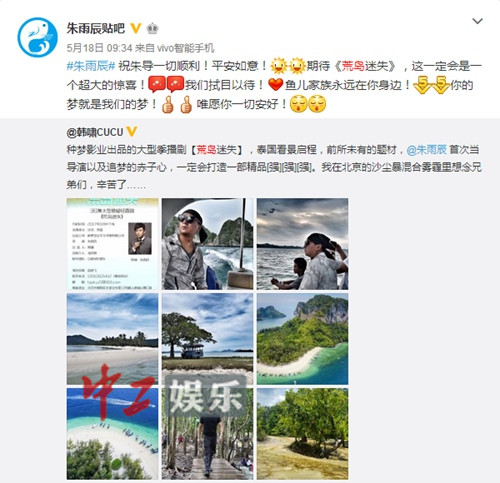View the man walking on boardwalk photo
This screenshot has height=483, width=500.
(207, 434)
